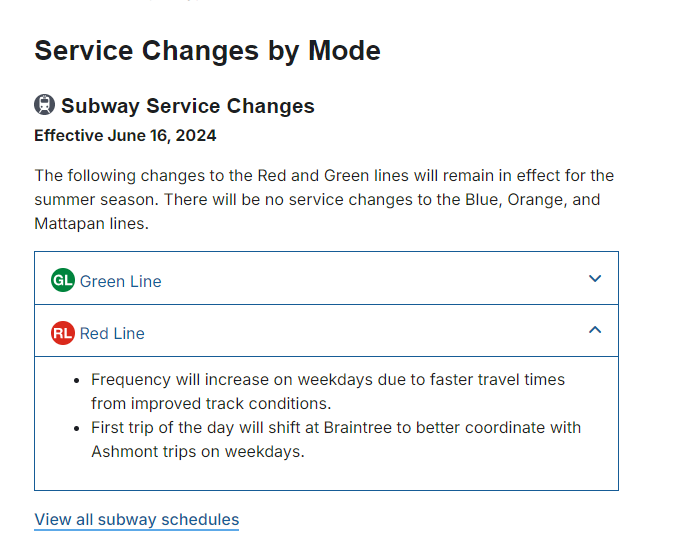Image resolution: width=678 pixels, height=539 pixels.
Task: Click the "Service Changes by Mode" heading
Action: pyautogui.click(x=207, y=51)
